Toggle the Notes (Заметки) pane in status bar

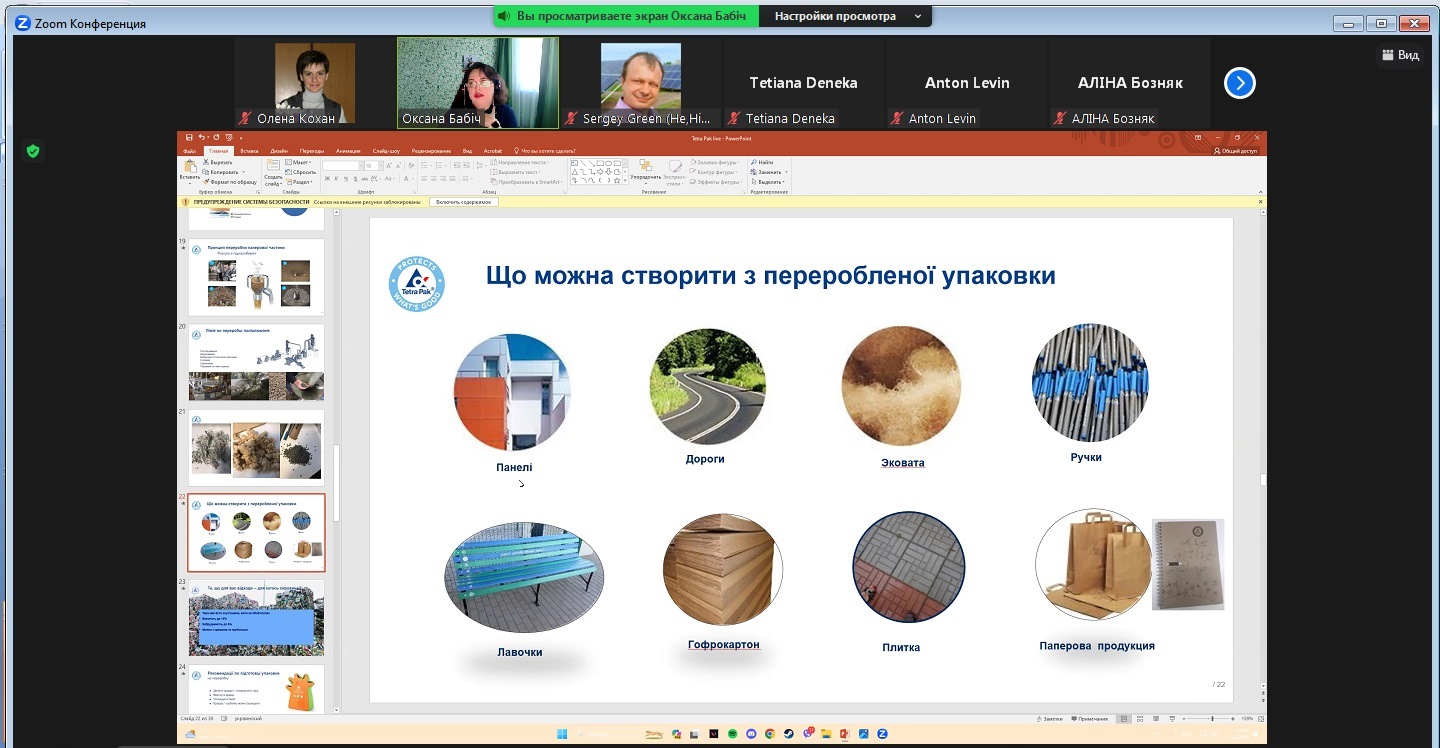pyautogui.click(x=1050, y=719)
